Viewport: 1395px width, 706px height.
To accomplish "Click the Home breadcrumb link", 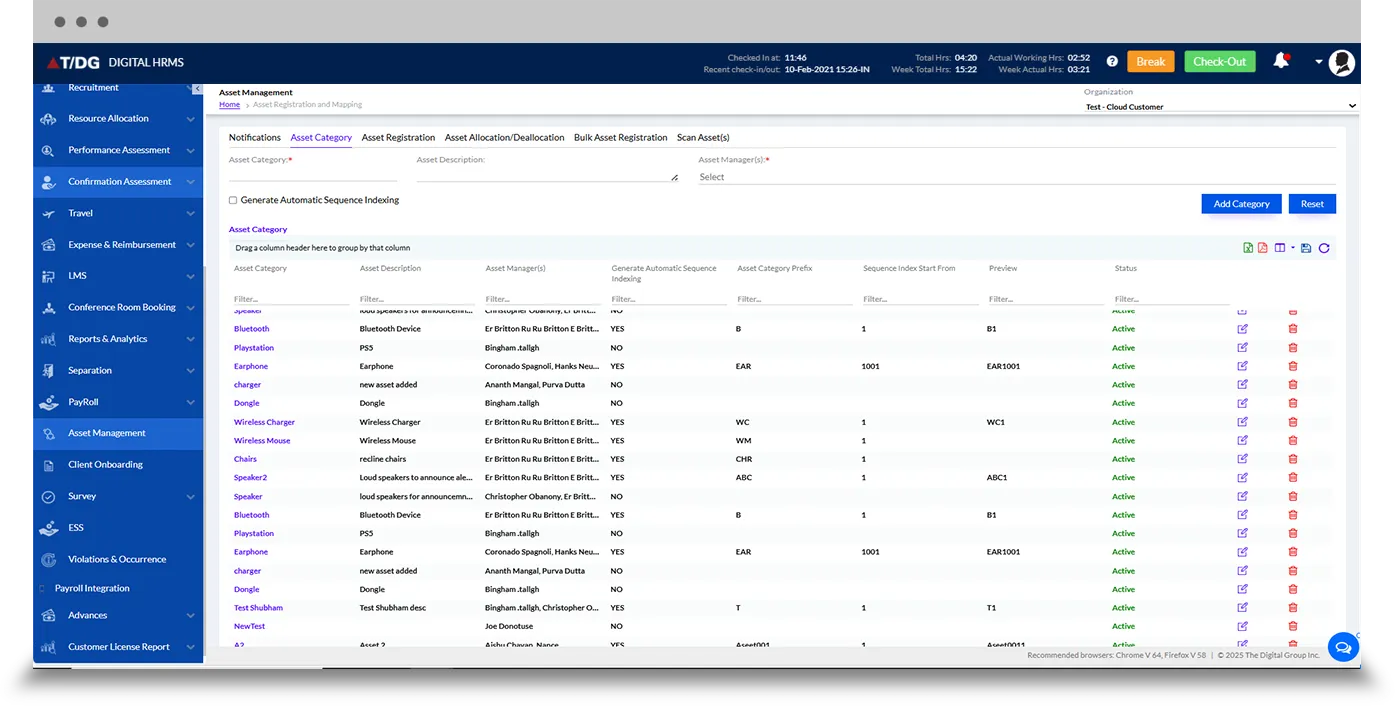I will coord(229,105).
